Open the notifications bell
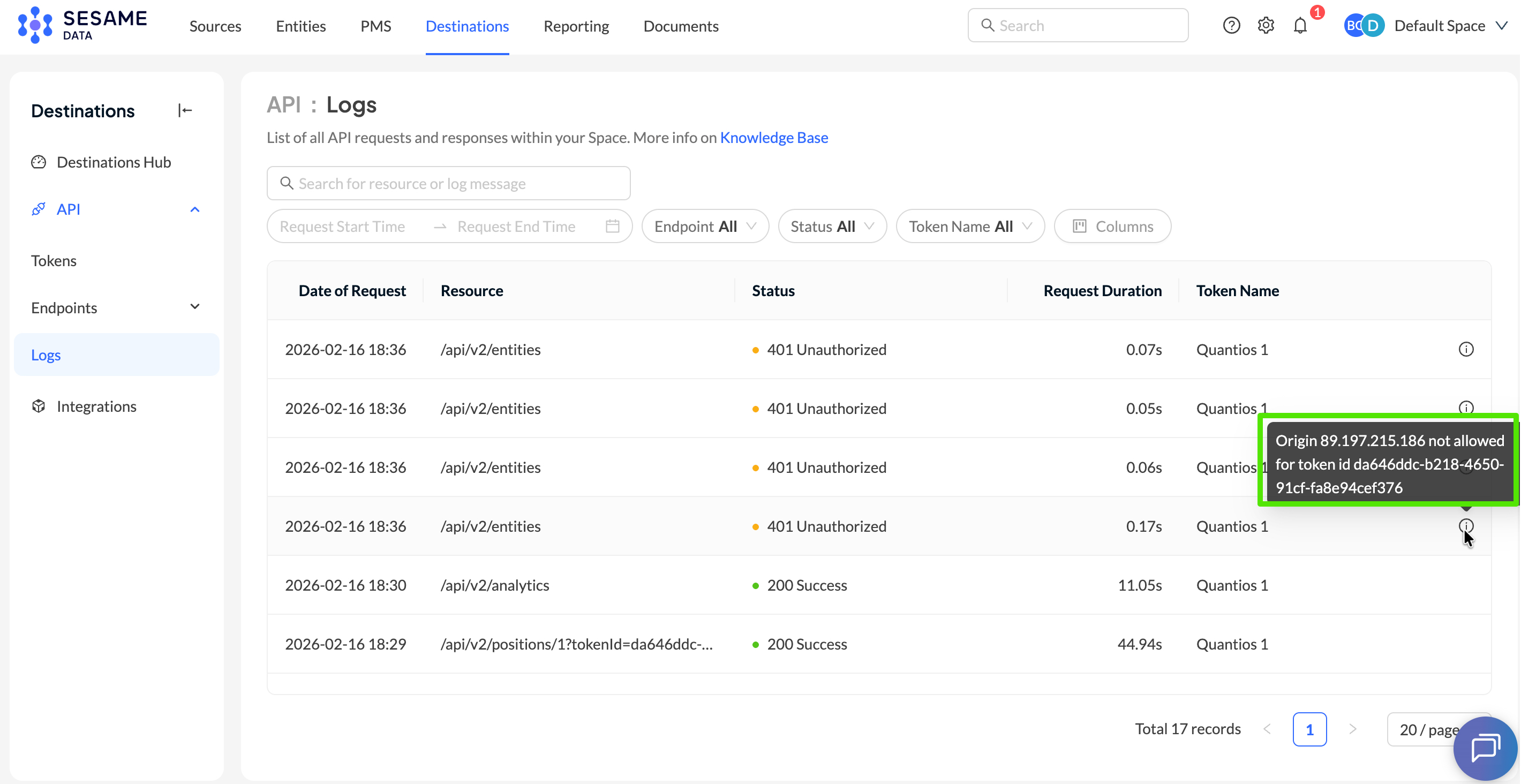This screenshot has height=784, width=1521. coord(1300,25)
